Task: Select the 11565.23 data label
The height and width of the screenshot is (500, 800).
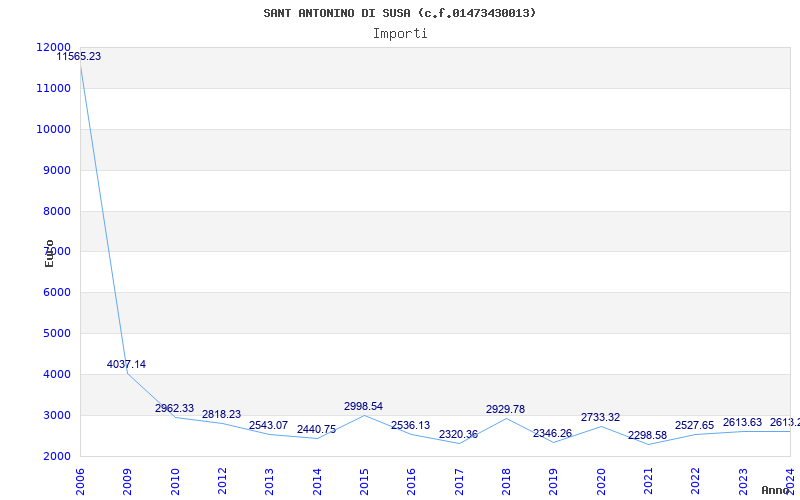Action: (x=79, y=57)
